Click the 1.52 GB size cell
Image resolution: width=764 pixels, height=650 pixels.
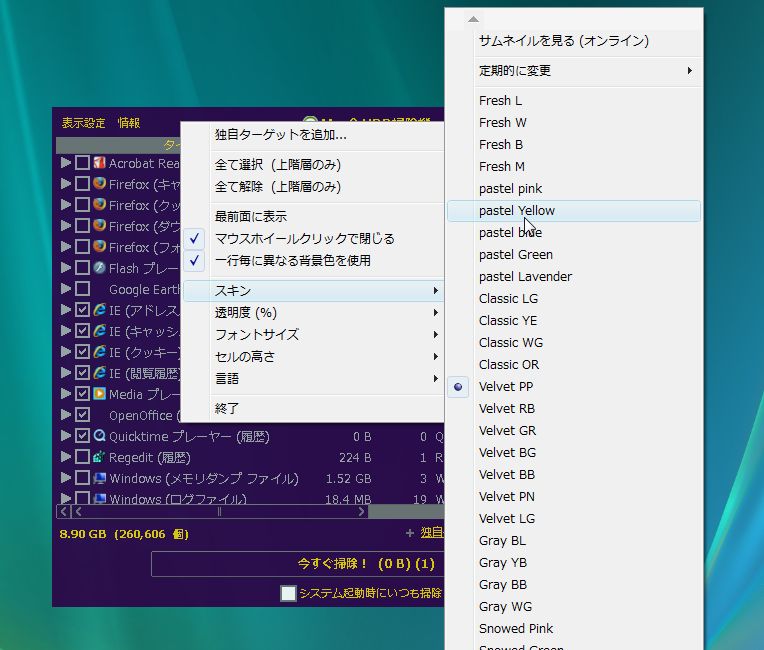(x=348, y=478)
